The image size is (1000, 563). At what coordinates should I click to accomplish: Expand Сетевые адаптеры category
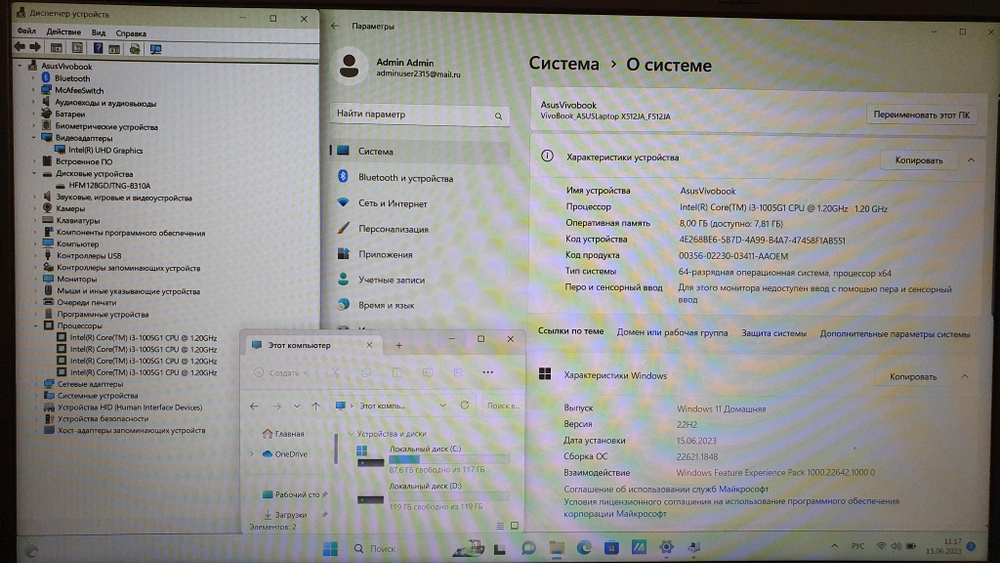[x=36, y=384]
